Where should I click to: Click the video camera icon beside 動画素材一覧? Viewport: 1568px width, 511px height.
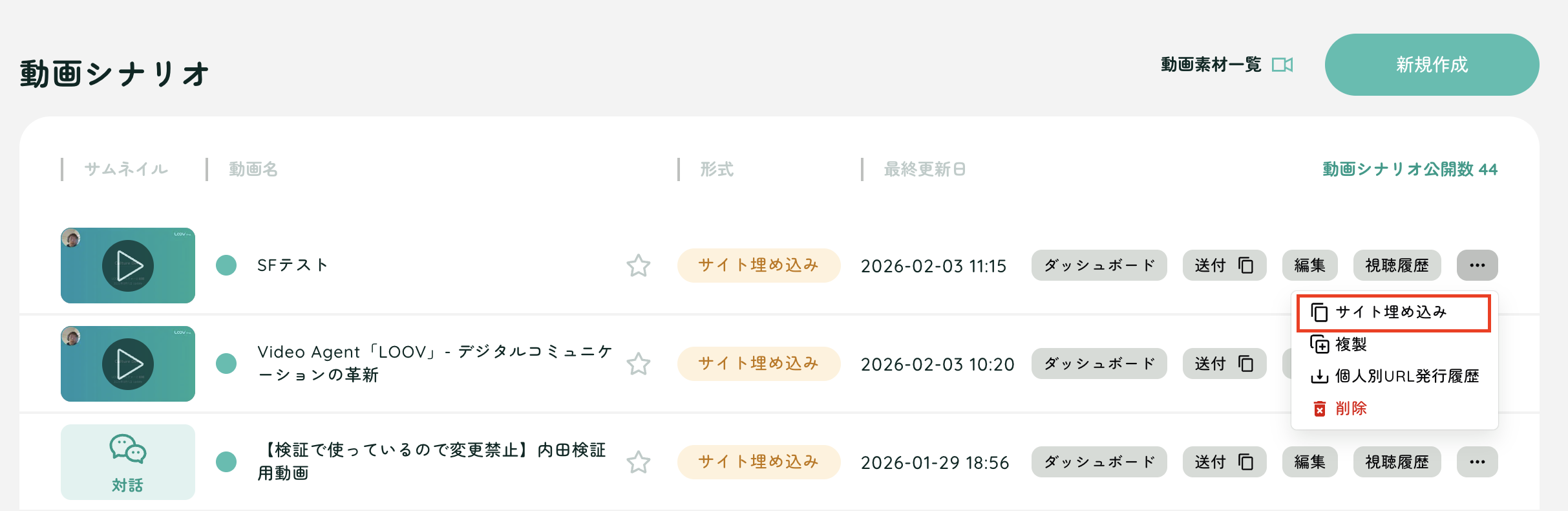click(x=1282, y=65)
